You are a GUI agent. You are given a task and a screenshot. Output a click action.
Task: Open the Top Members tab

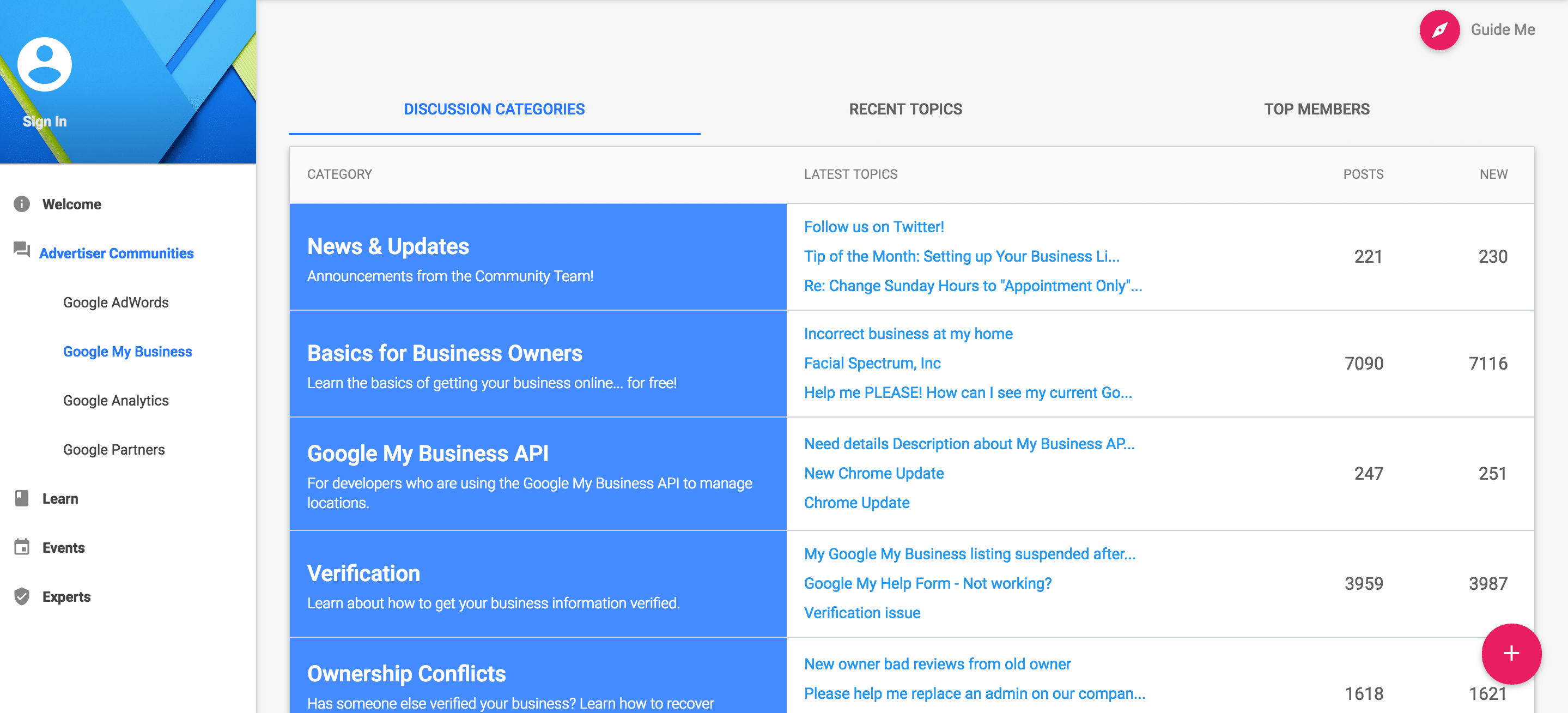[x=1316, y=109]
